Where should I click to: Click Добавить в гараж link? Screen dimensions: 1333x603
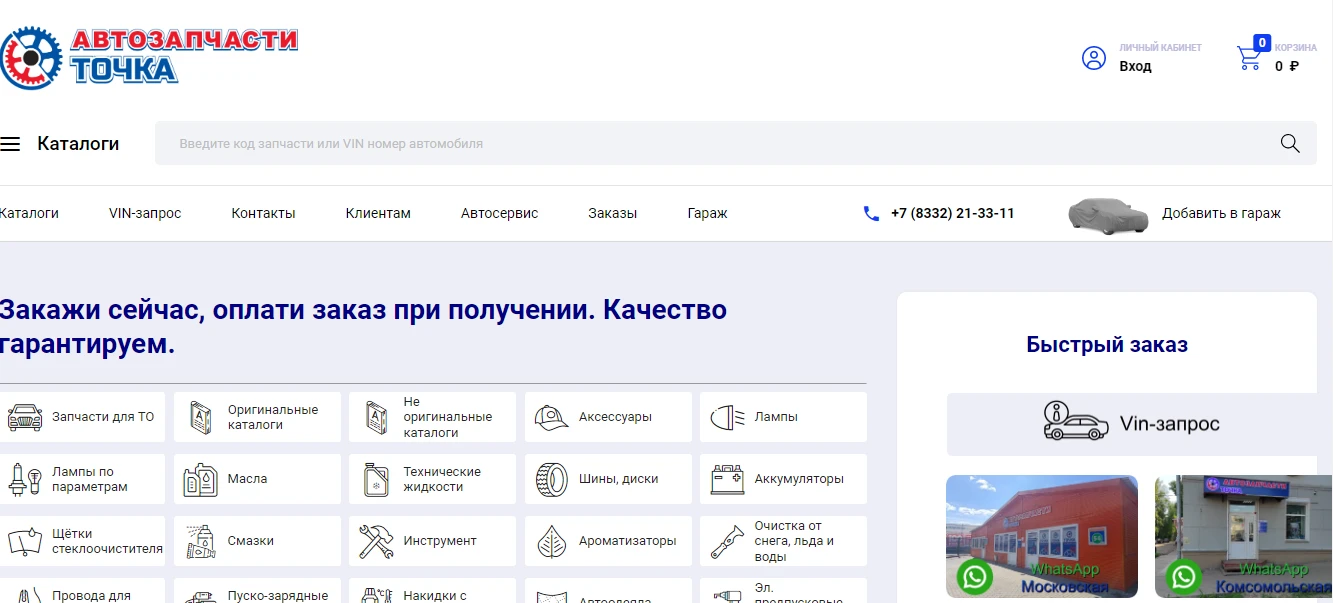pos(1221,213)
